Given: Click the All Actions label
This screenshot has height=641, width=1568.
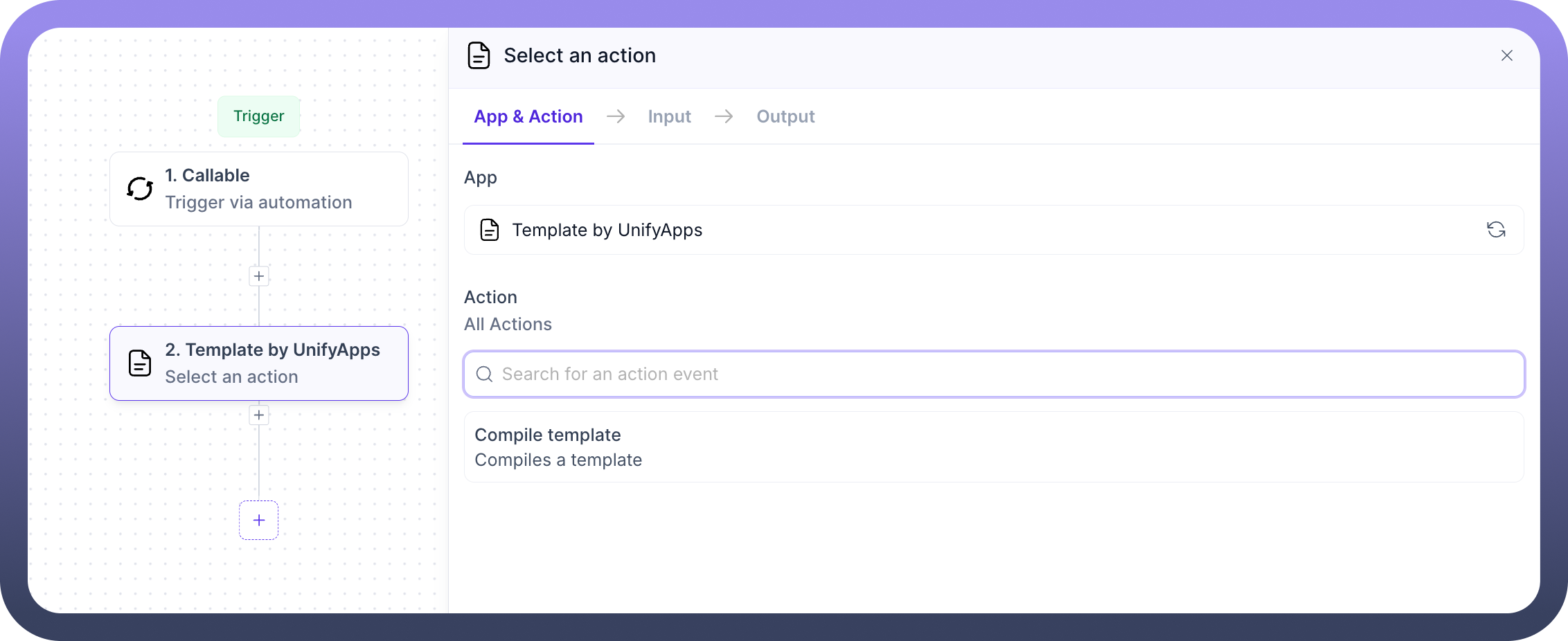Looking at the screenshot, I should 508,324.
